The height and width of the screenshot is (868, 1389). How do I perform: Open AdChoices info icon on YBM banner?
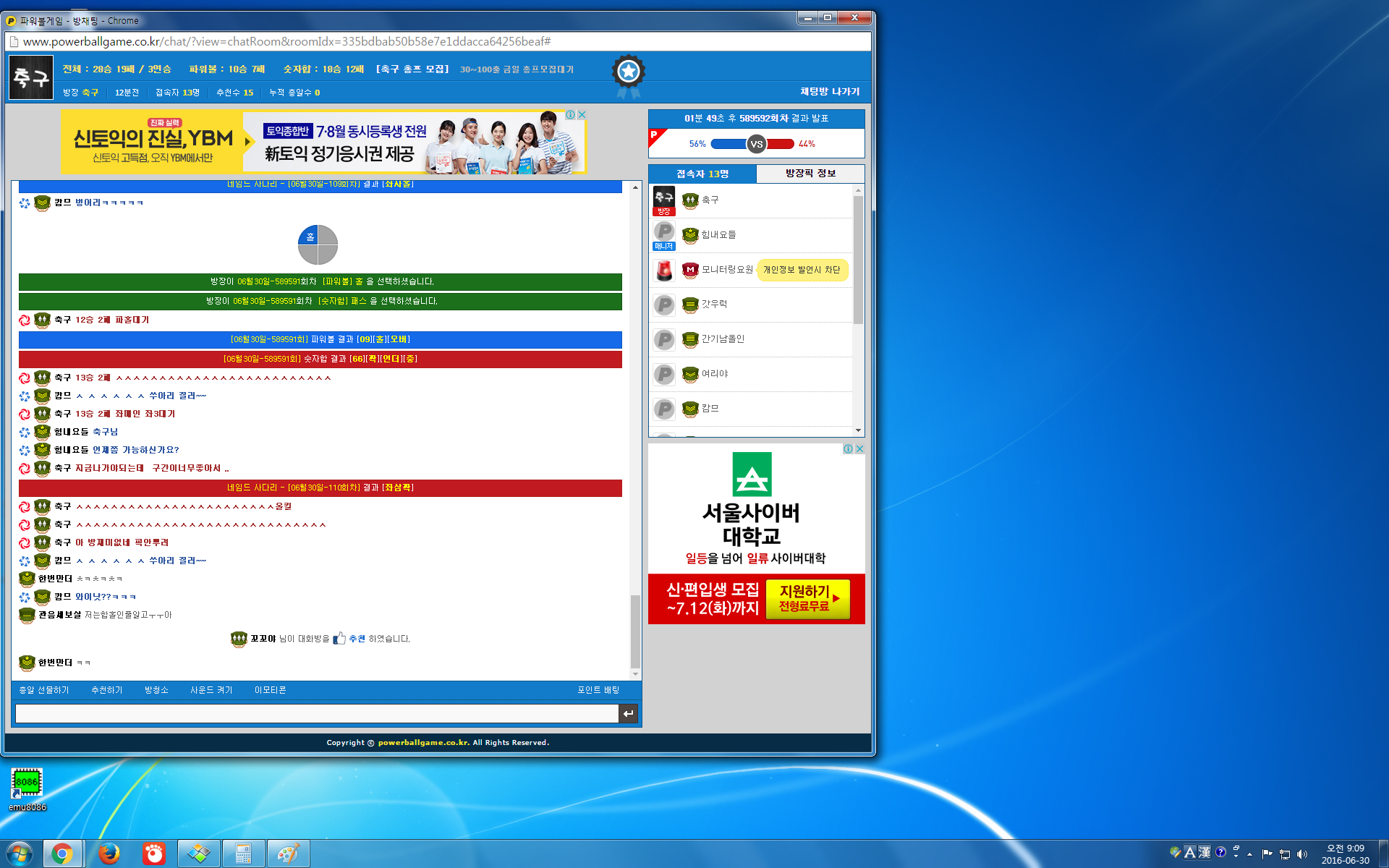tap(571, 115)
